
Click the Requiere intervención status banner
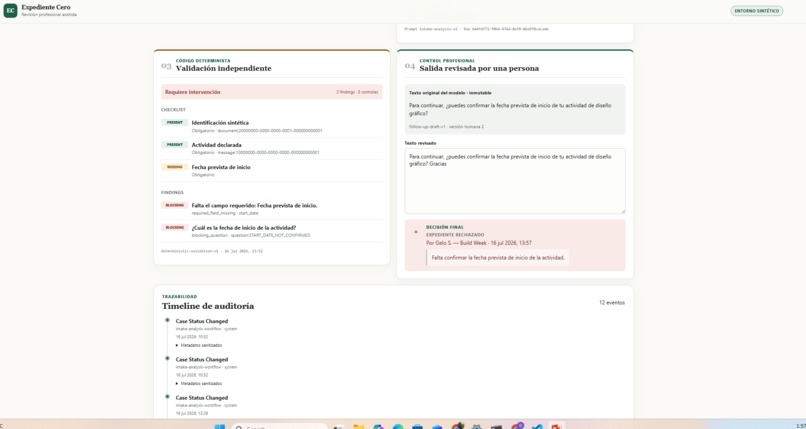pyautogui.click(x=271, y=92)
